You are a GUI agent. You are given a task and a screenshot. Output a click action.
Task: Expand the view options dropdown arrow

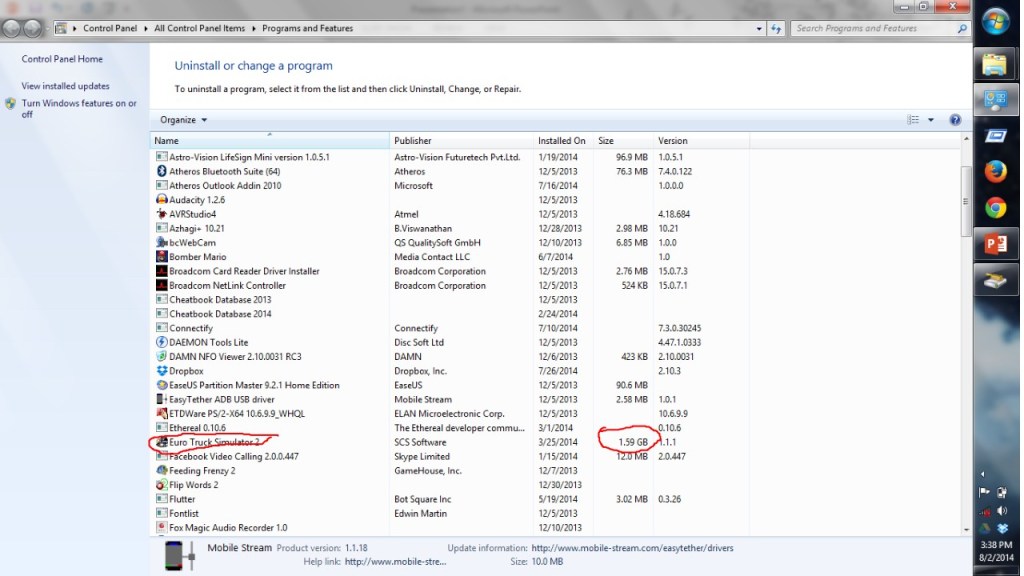point(931,120)
